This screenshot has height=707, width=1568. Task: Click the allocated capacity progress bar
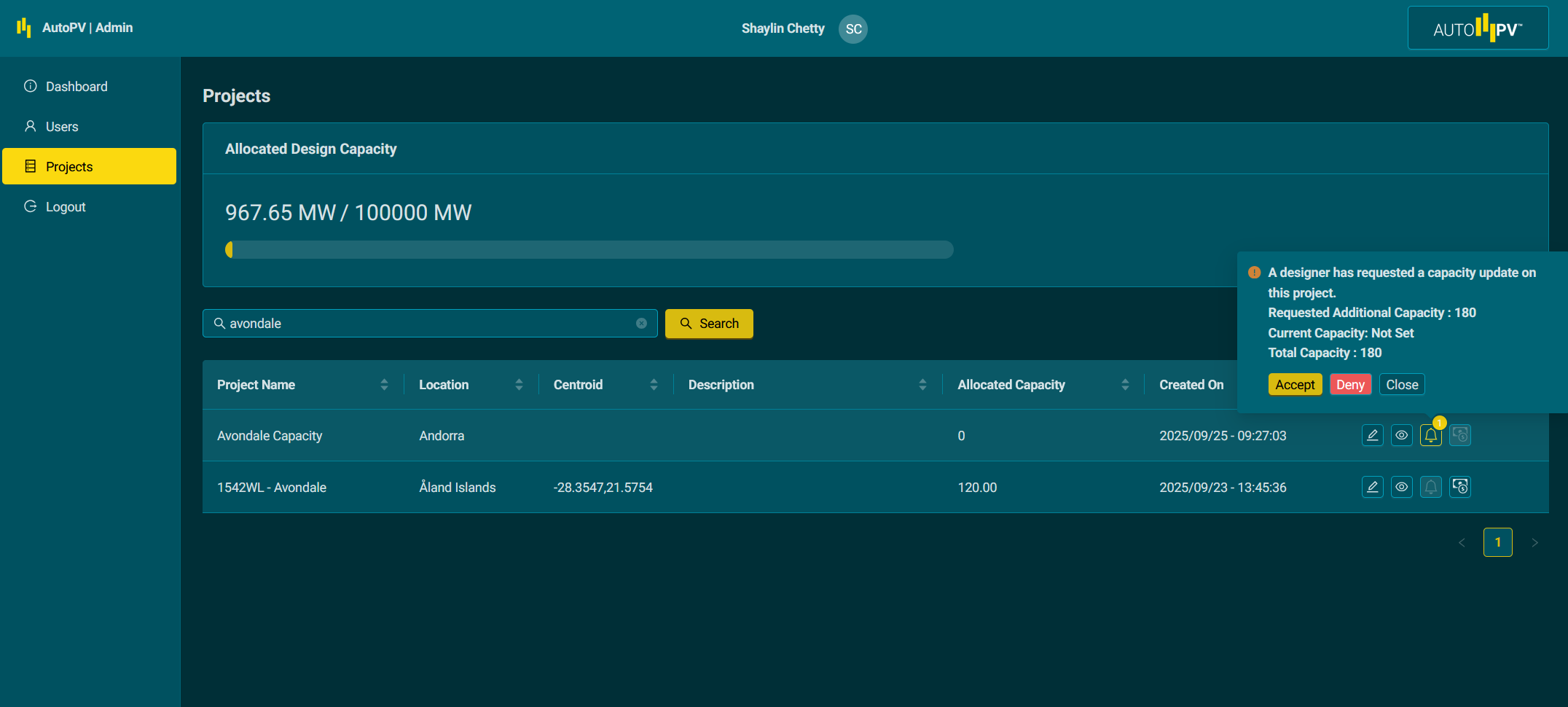tap(589, 250)
